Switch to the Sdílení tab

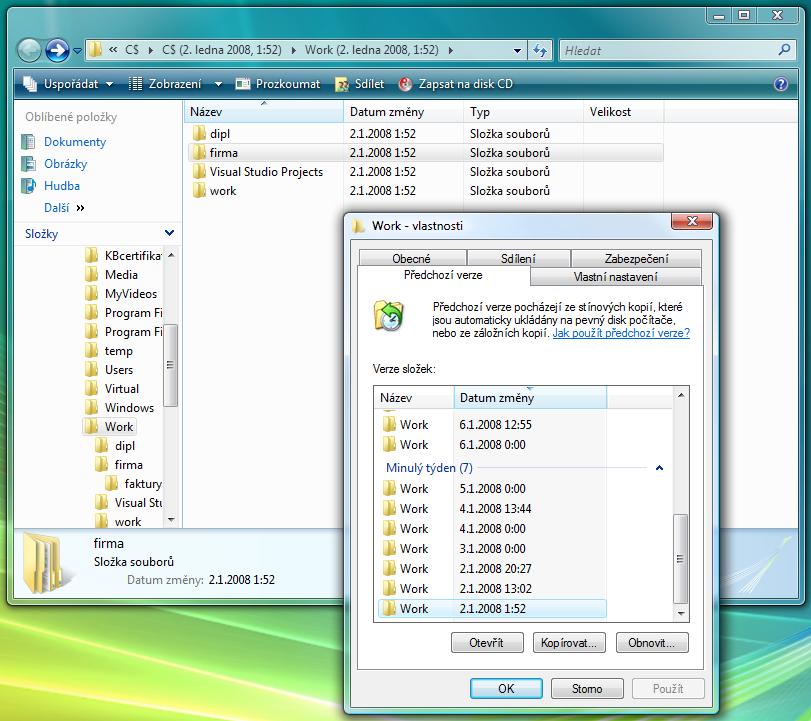pyautogui.click(x=518, y=258)
